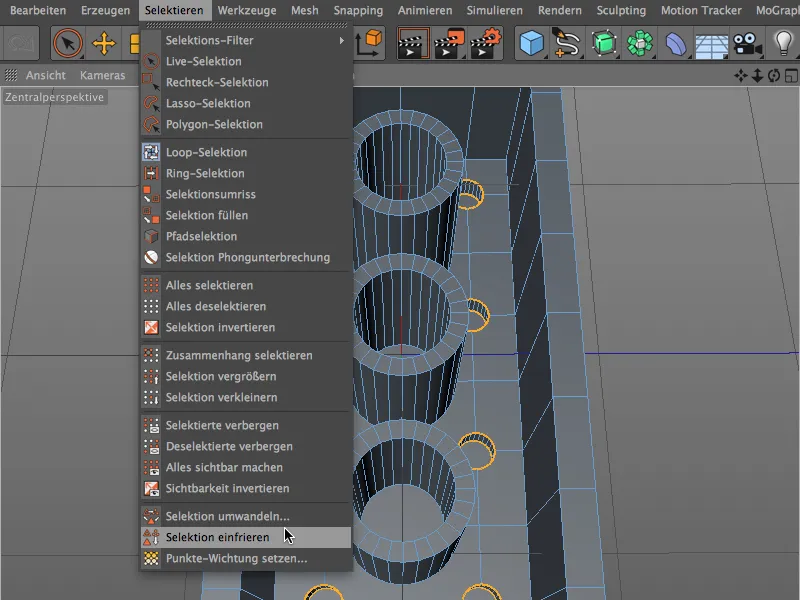The image size is (800, 600).
Task: Select the spline pen tool icon
Action: [x=566, y=43]
